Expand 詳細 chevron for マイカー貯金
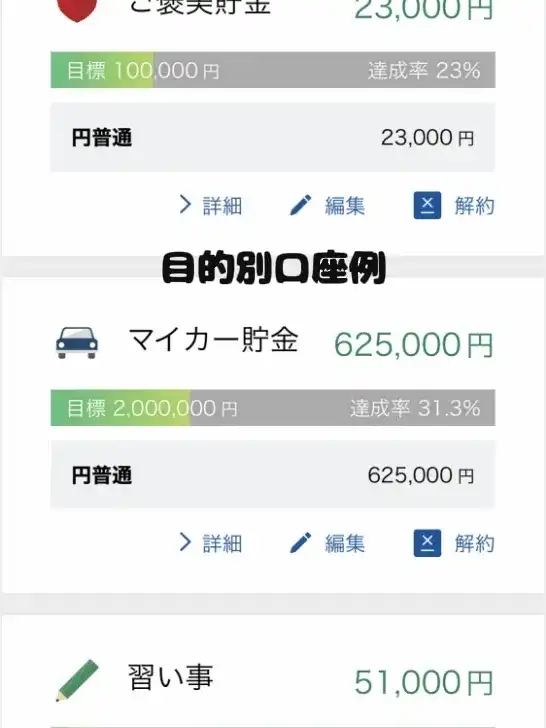The height and width of the screenshot is (728, 546). tap(185, 542)
